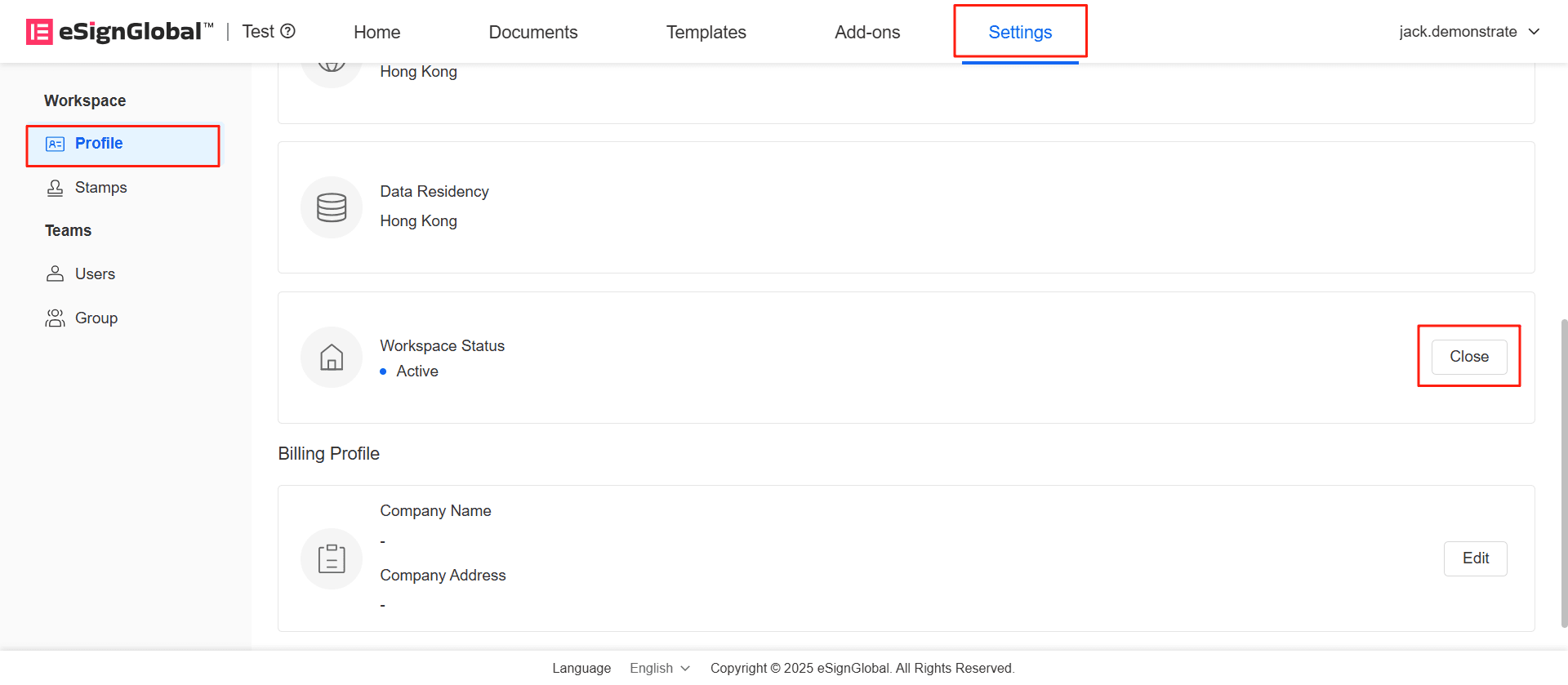
Task: Click the Profile card icon in sidebar
Action: pos(55,145)
